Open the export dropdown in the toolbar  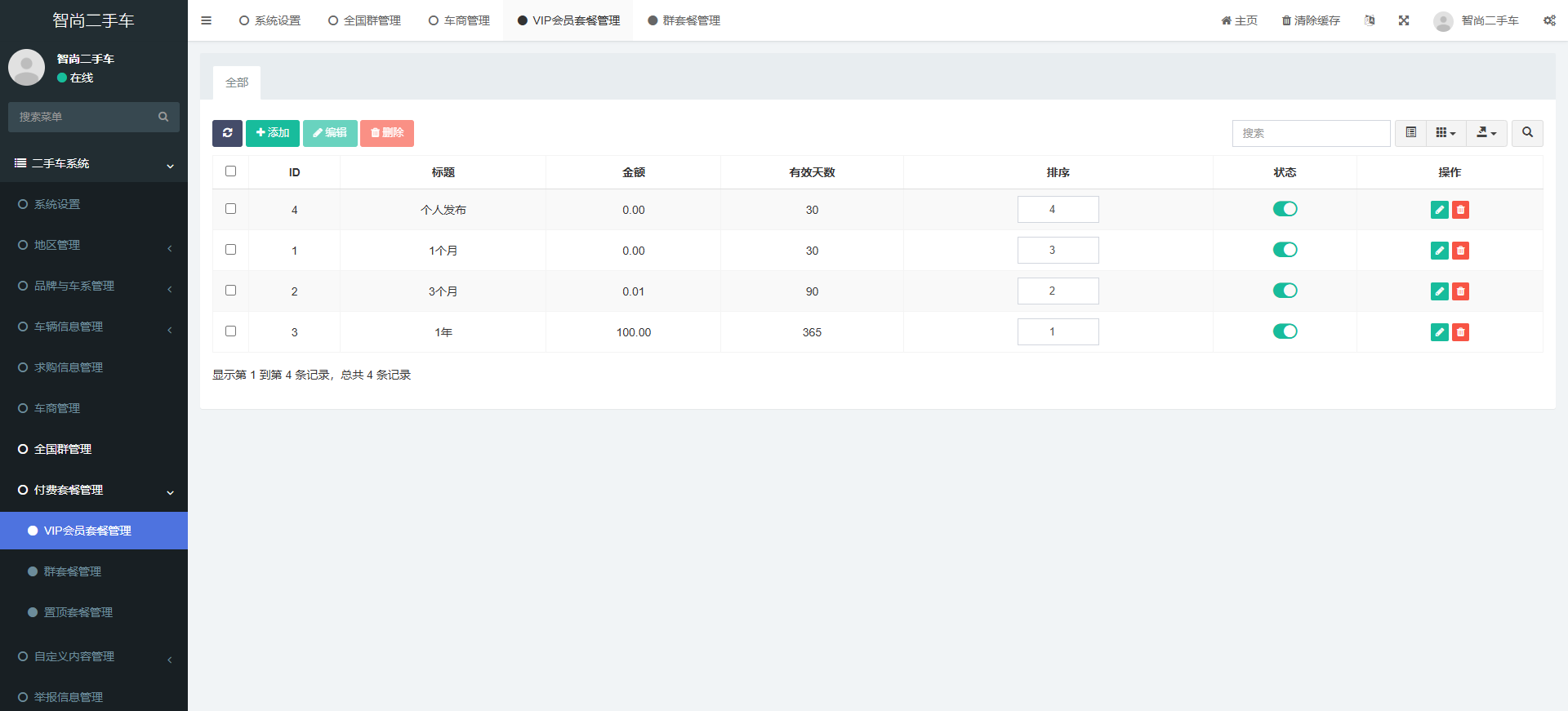pyautogui.click(x=1486, y=133)
